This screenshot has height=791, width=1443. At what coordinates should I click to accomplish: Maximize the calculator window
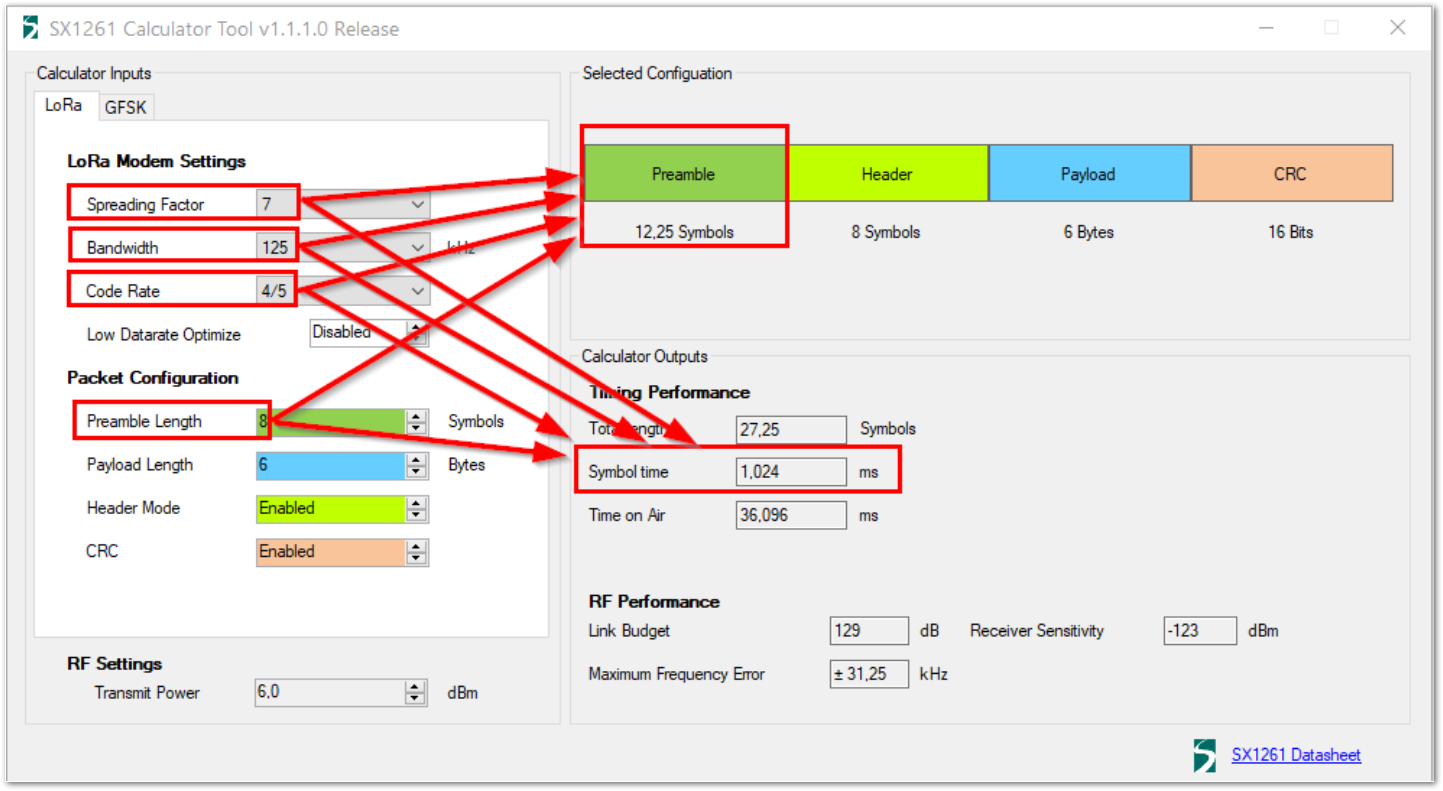click(x=1331, y=28)
